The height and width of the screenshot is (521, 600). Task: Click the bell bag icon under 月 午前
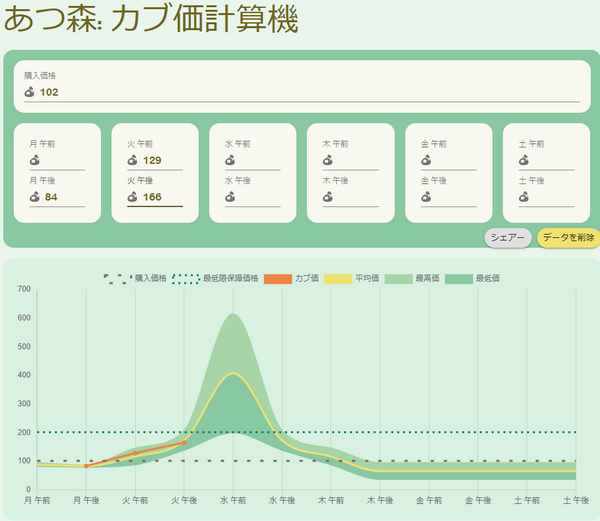tap(34, 160)
